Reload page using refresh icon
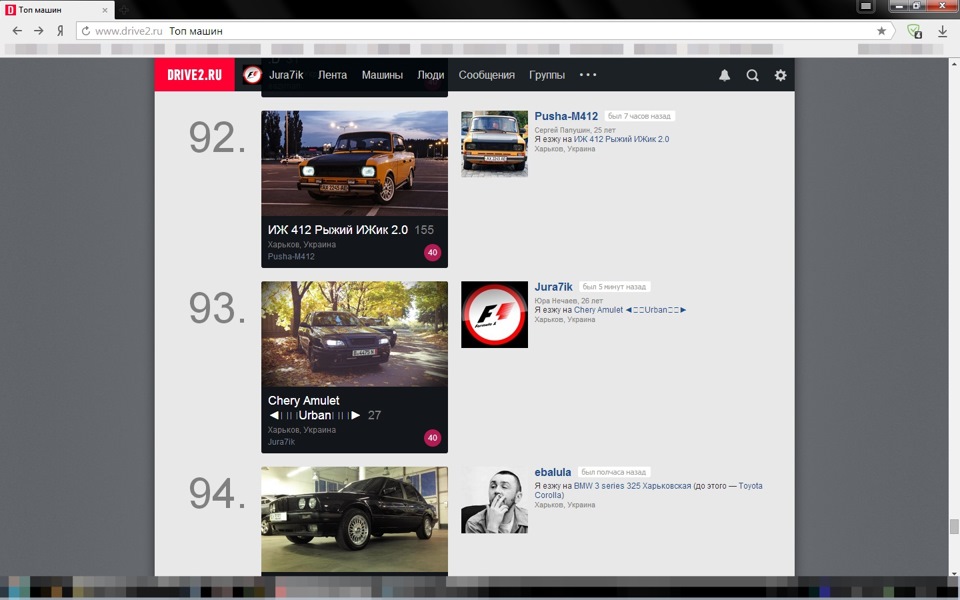The height and width of the screenshot is (600, 960). point(86,31)
